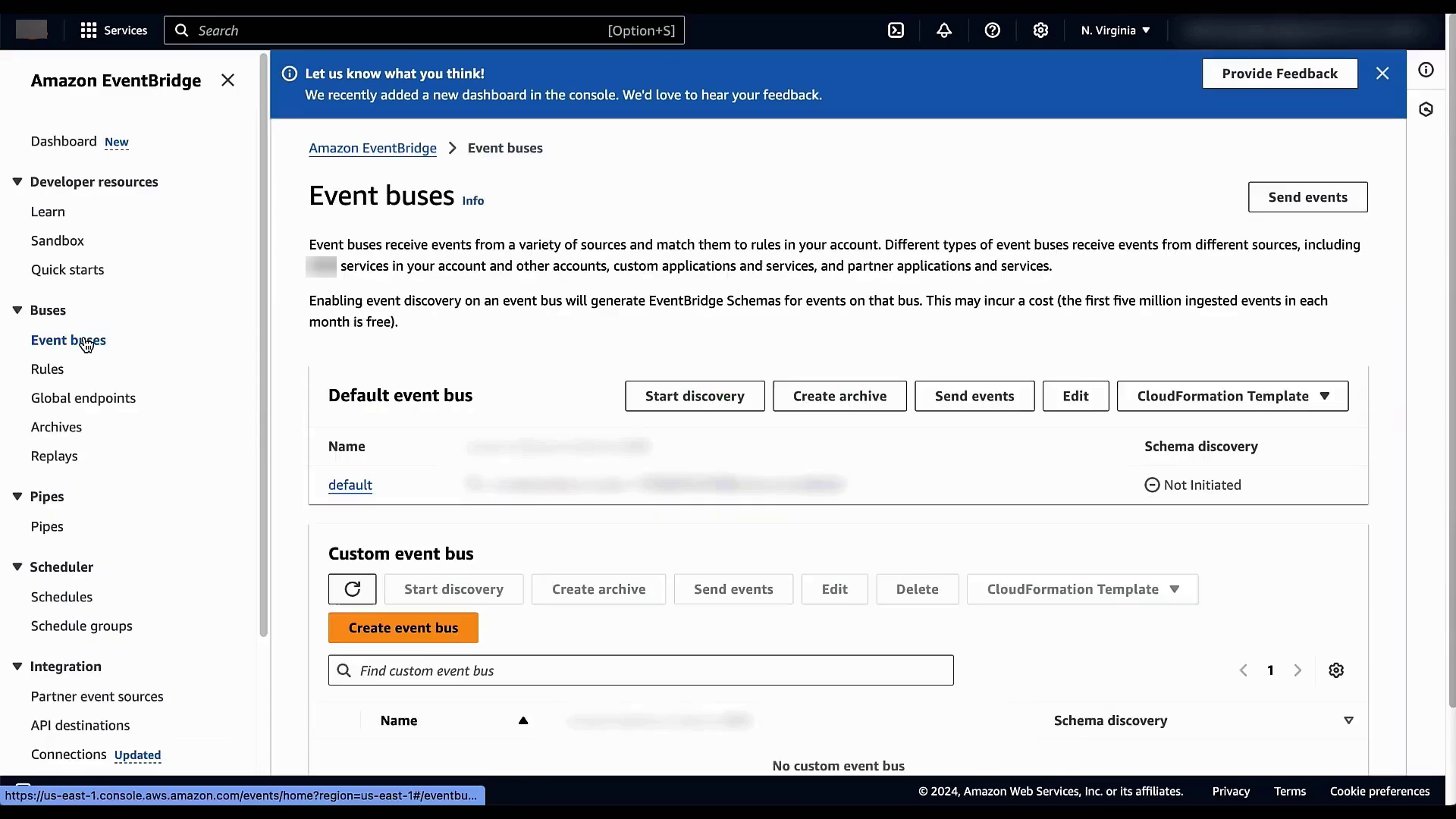Click the AWS logo in top left
The height and width of the screenshot is (819, 1456).
(x=31, y=30)
